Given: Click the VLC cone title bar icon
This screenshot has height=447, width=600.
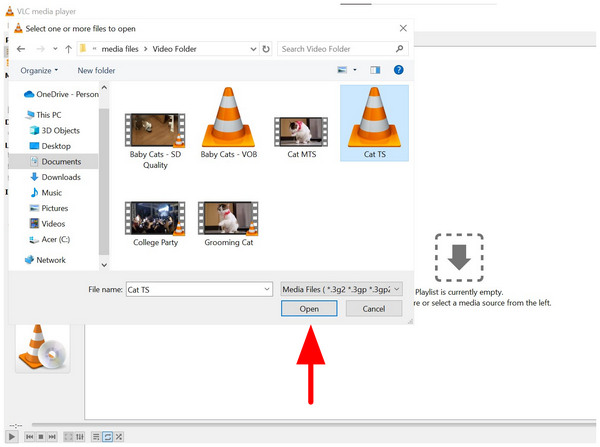Looking at the screenshot, I should click(10, 11).
